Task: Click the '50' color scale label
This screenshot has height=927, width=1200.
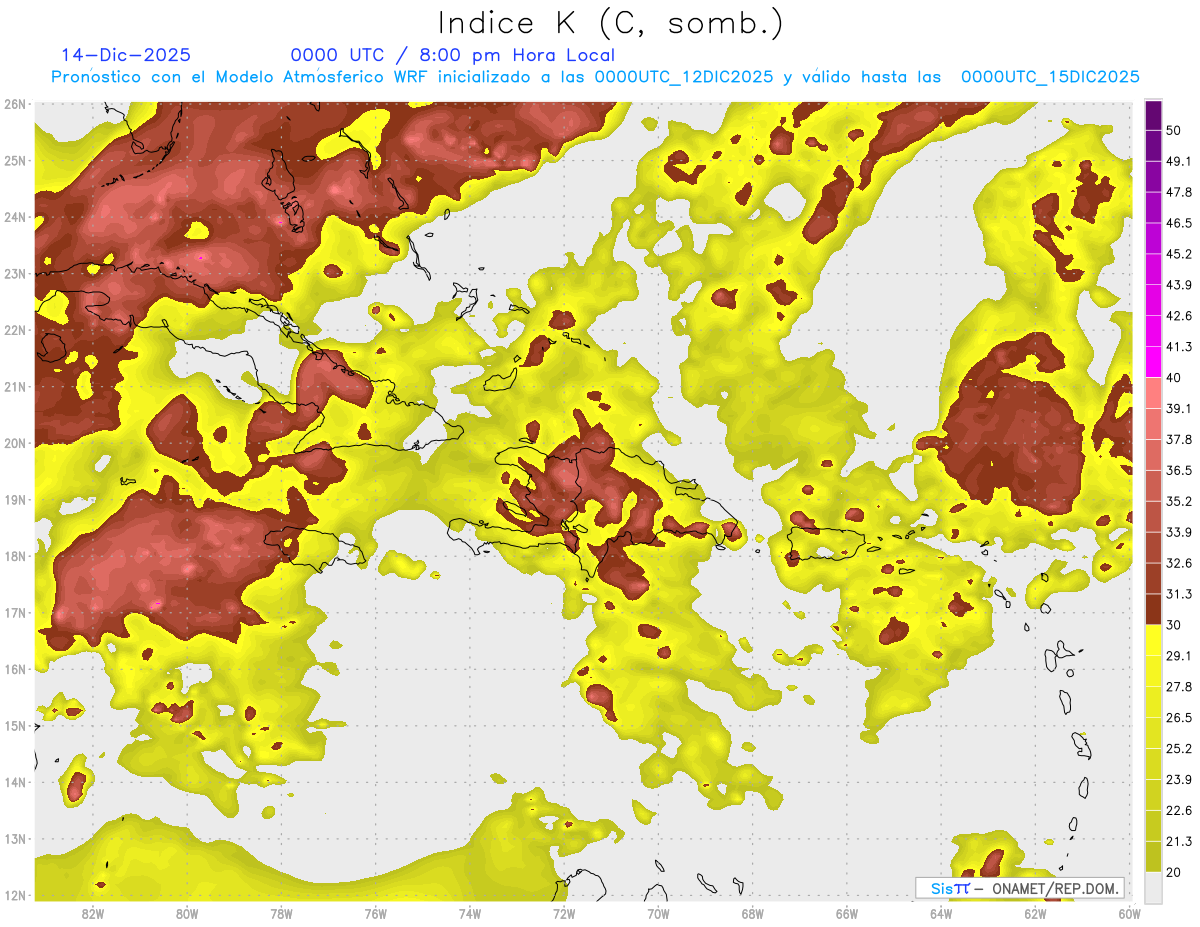Action: (1174, 130)
